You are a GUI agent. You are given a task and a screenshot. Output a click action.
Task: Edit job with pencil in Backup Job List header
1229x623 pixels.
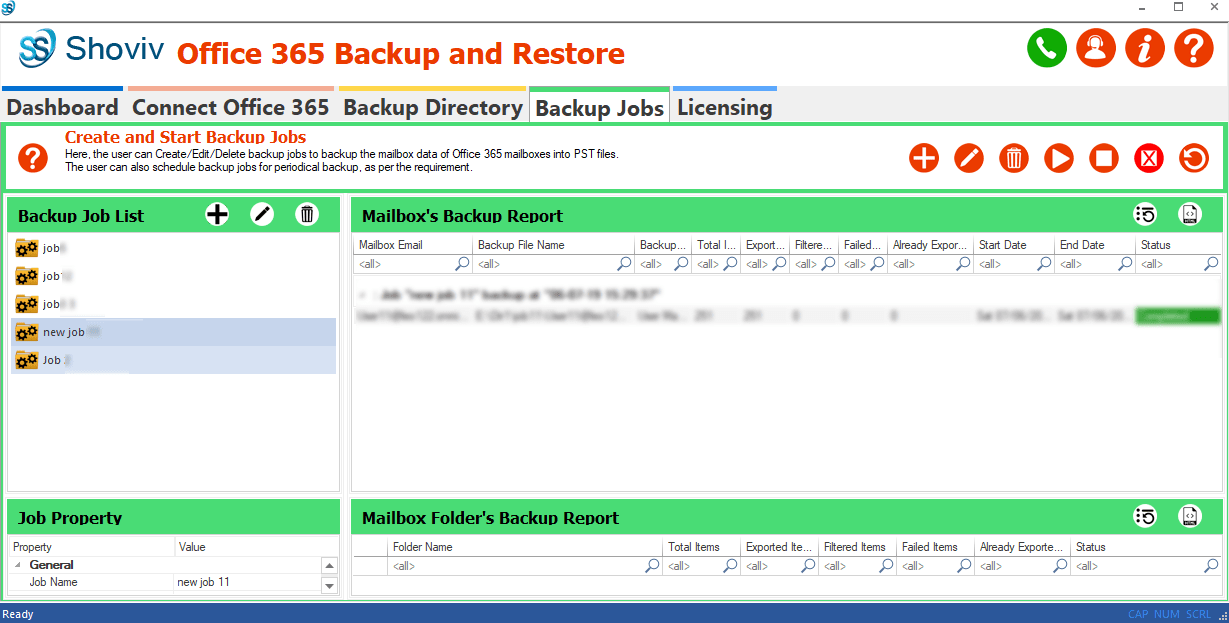pyautogui.click(x=262, y=214)
